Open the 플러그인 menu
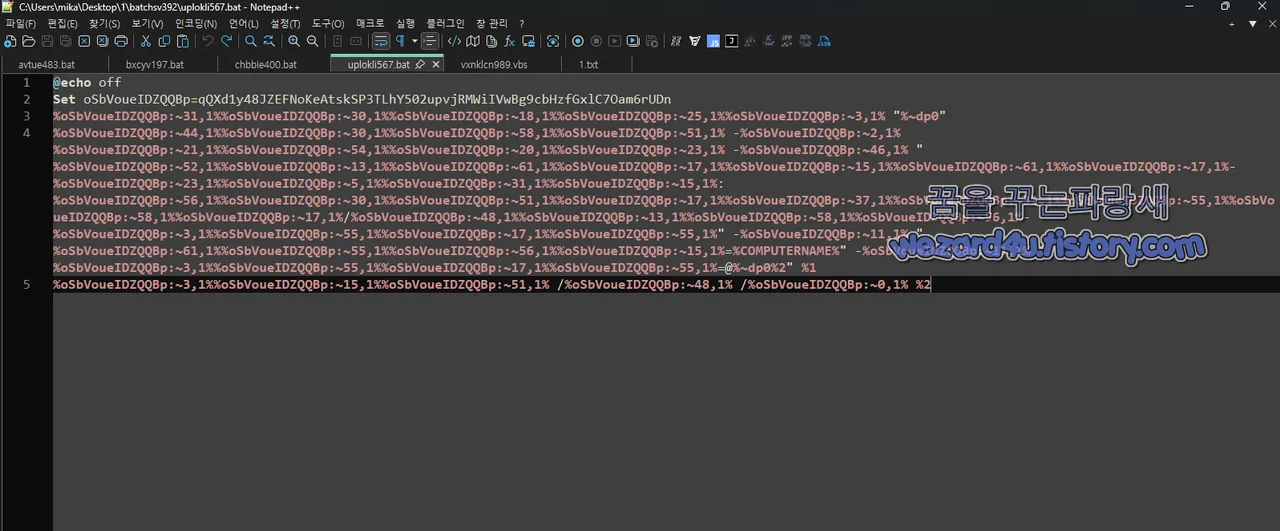Viewport: 1280px width, 531px height. tap(445, 23)
